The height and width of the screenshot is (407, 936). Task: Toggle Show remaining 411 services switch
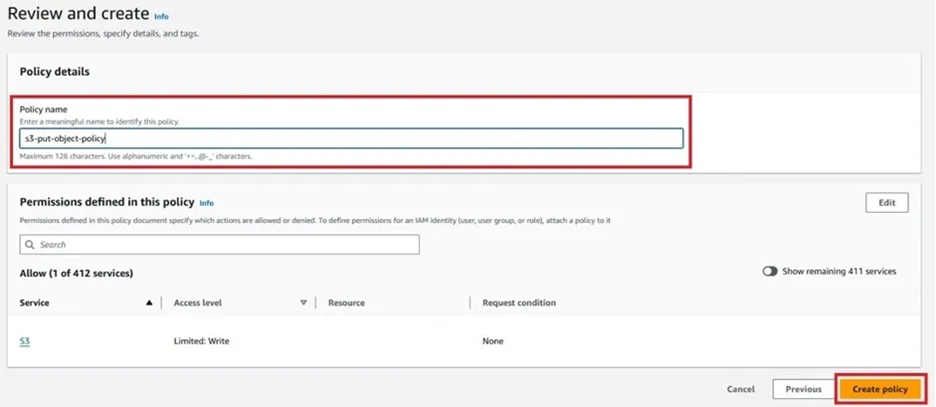770,271
